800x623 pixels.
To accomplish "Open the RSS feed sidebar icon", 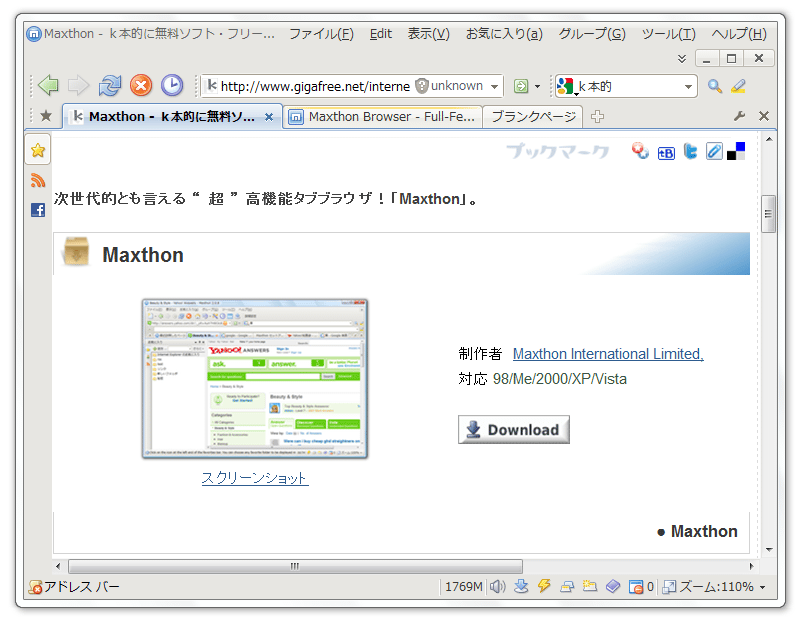I will pos(38,181).
